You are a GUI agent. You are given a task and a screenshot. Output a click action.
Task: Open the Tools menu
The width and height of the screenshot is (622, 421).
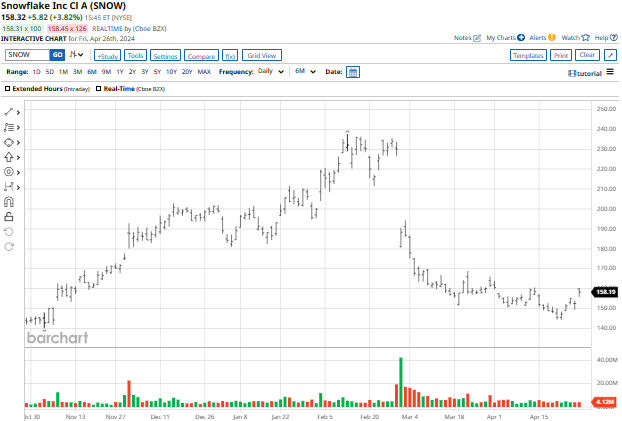click(136, 55)
